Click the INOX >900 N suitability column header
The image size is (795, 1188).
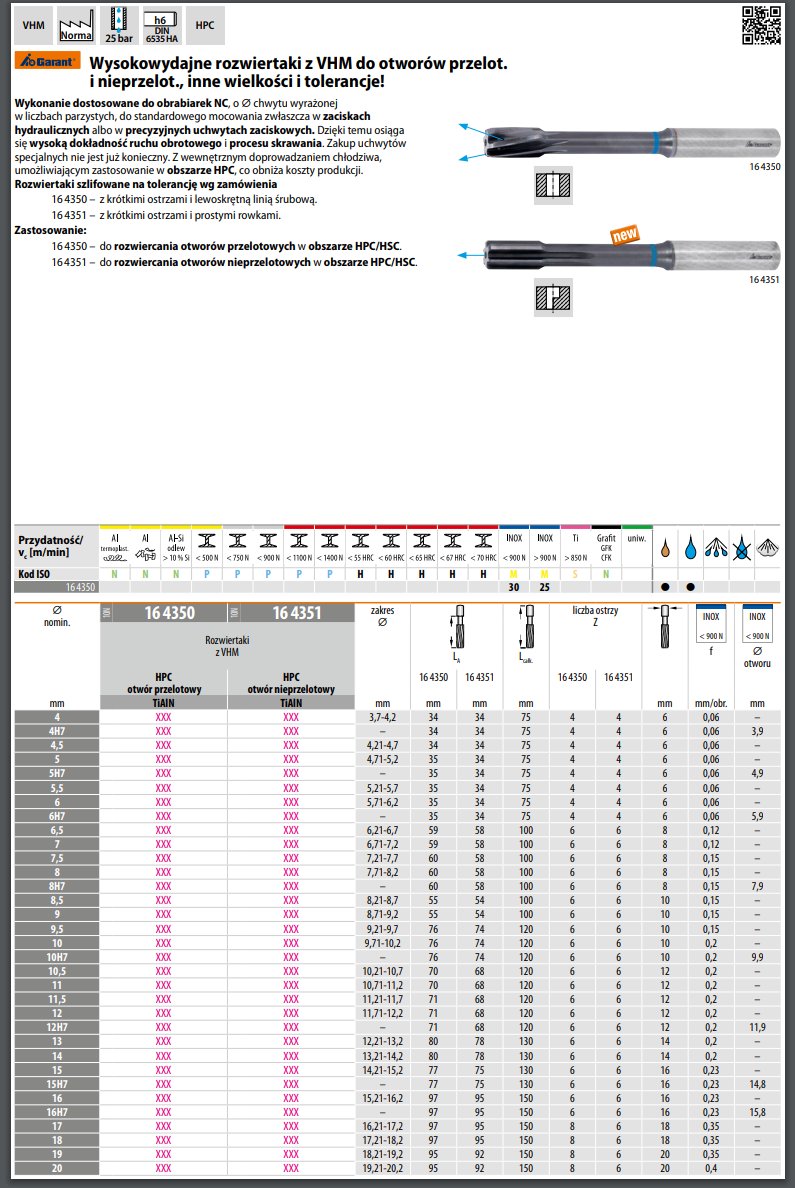click(x=545, y=547)
